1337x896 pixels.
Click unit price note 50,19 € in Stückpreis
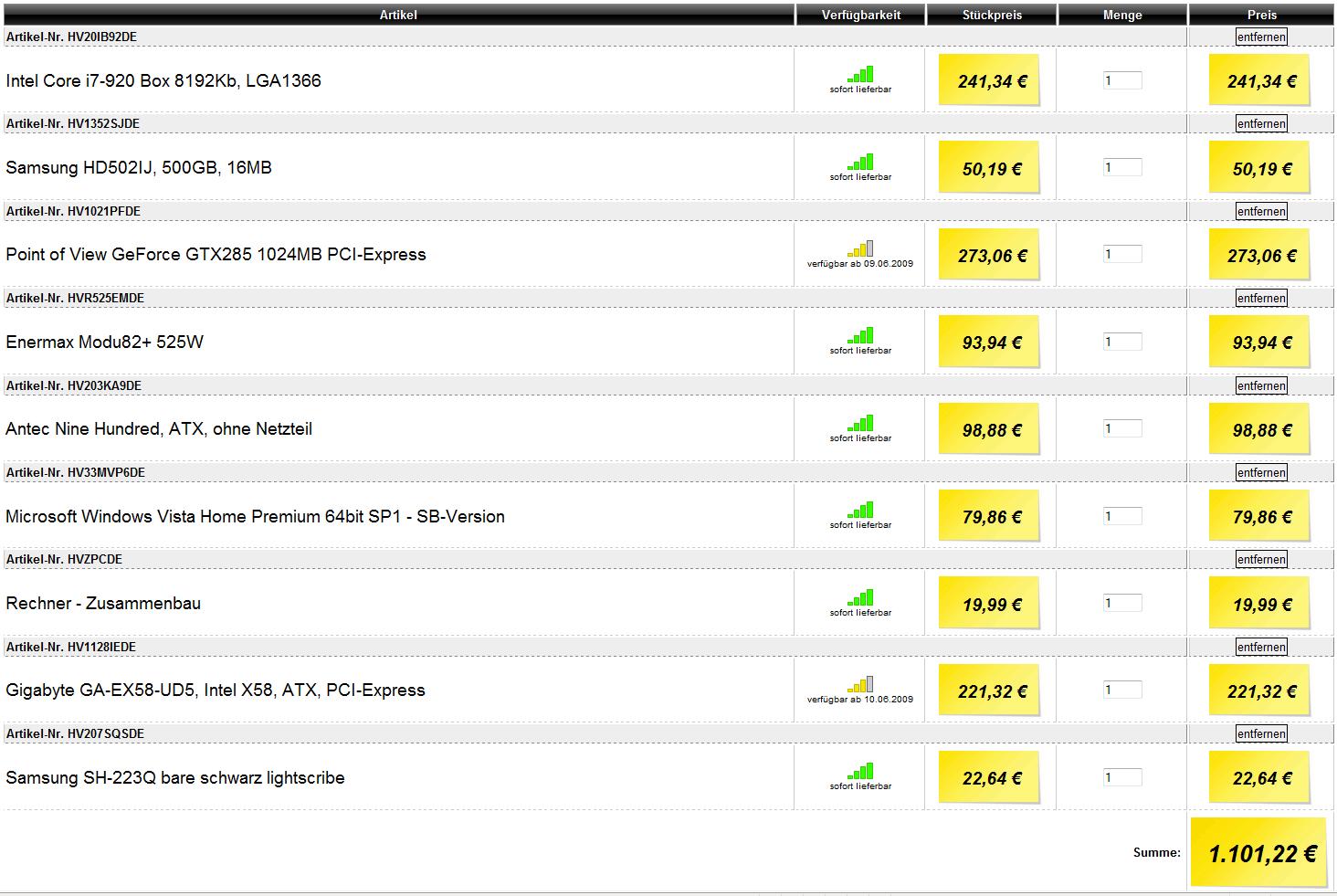990,168
